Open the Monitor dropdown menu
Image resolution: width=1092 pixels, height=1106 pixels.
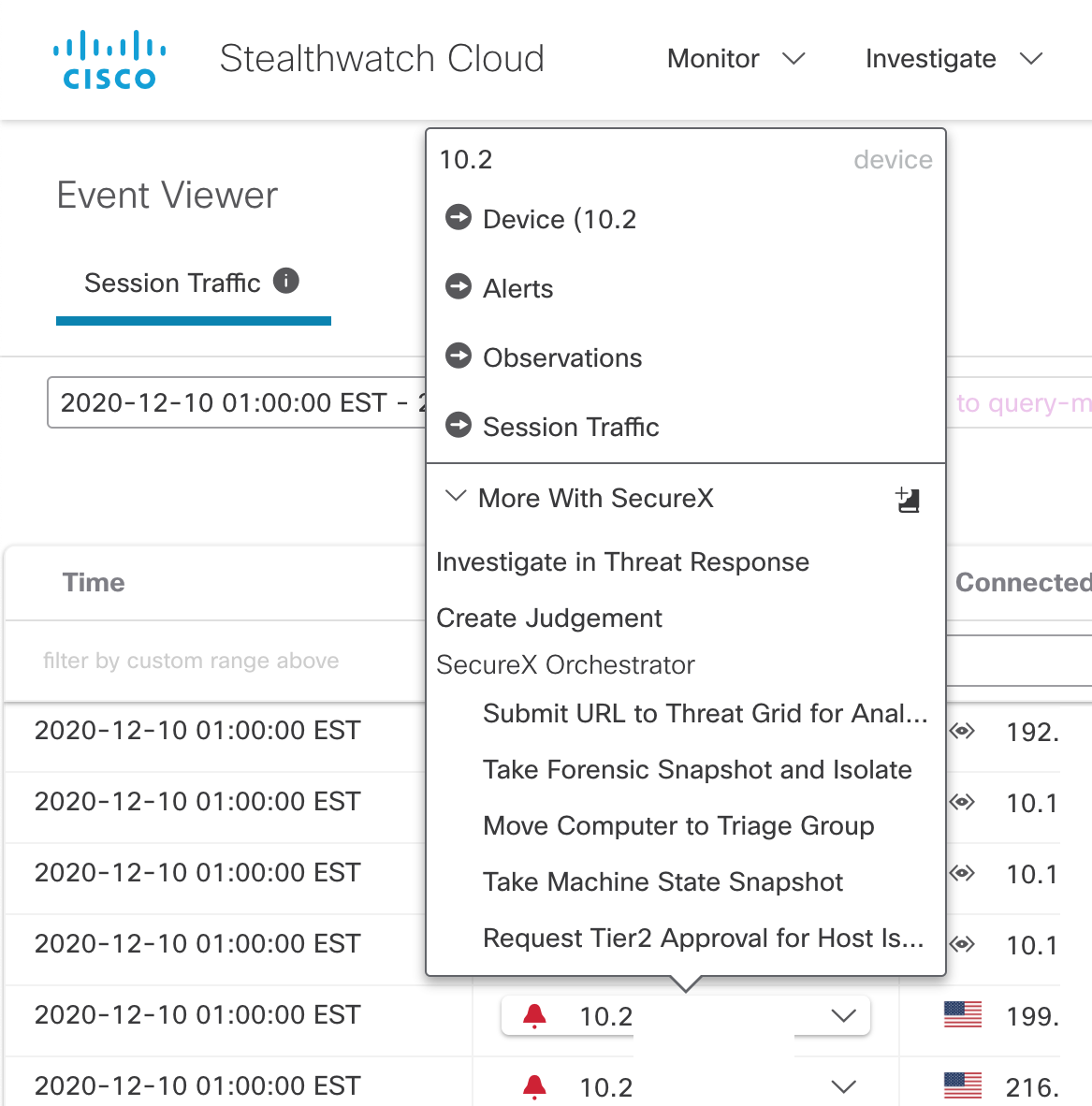click(735, 59)
